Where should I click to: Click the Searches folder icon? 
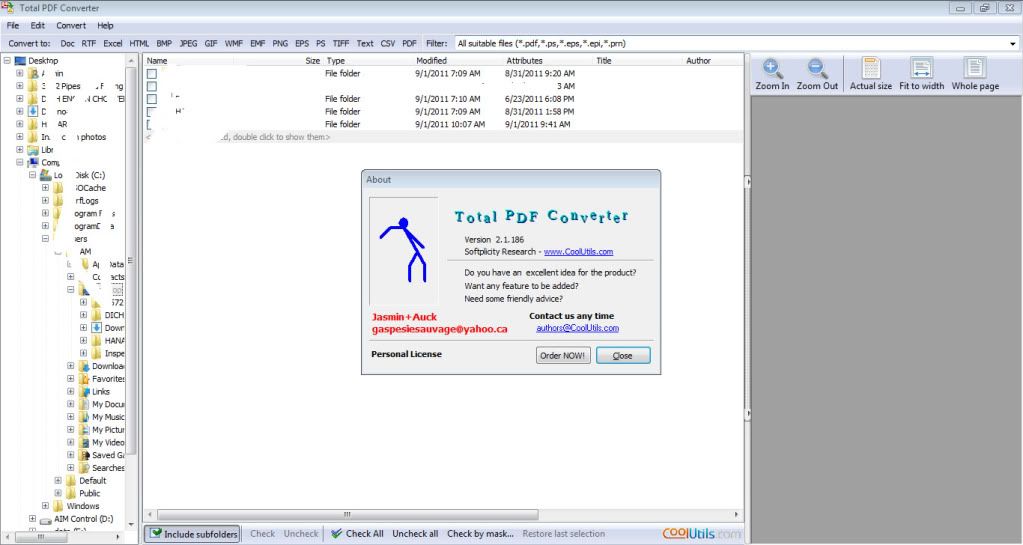(x=84, y=468)
